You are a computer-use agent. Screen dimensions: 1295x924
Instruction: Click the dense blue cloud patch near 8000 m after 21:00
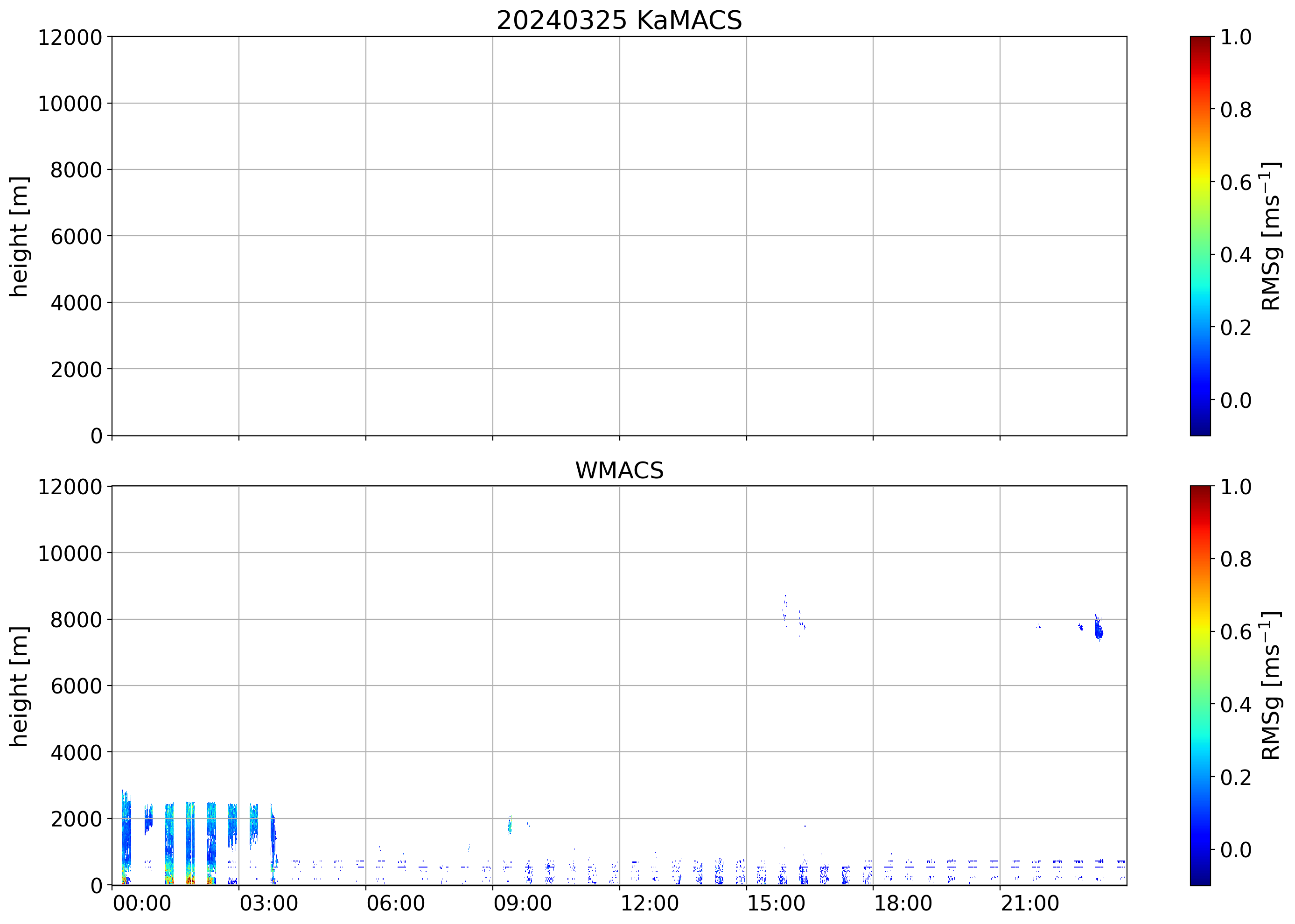(x=1099, y=630)
